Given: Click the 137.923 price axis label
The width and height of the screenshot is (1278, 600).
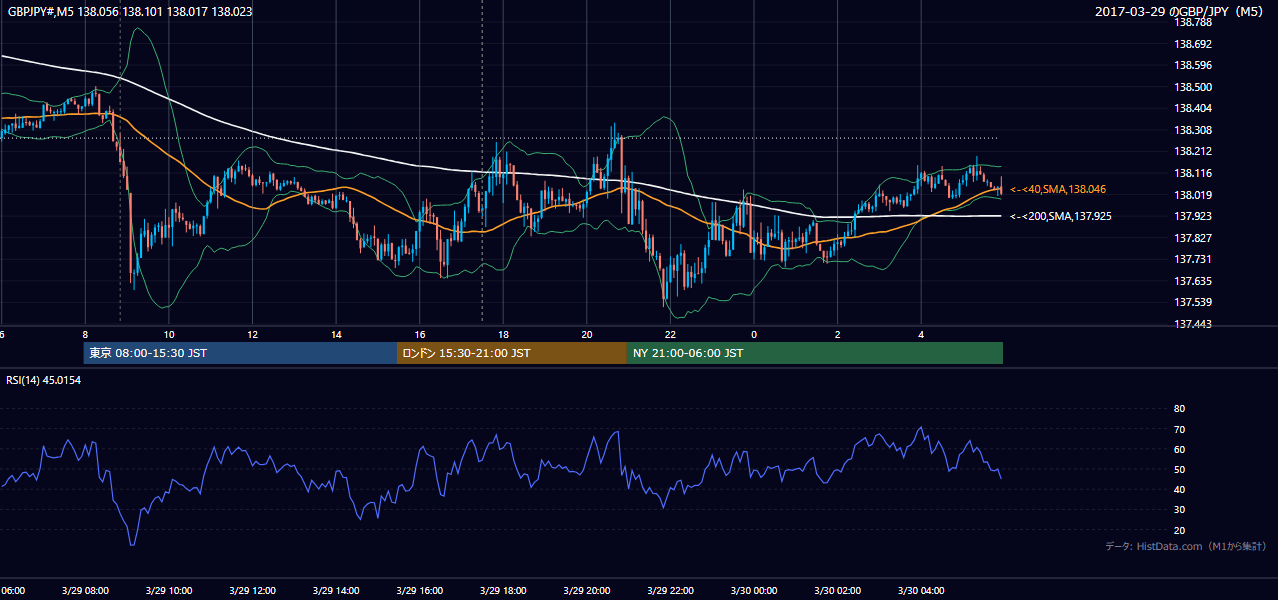Looking at the screenshot, I should click(x=1192, y=216).
